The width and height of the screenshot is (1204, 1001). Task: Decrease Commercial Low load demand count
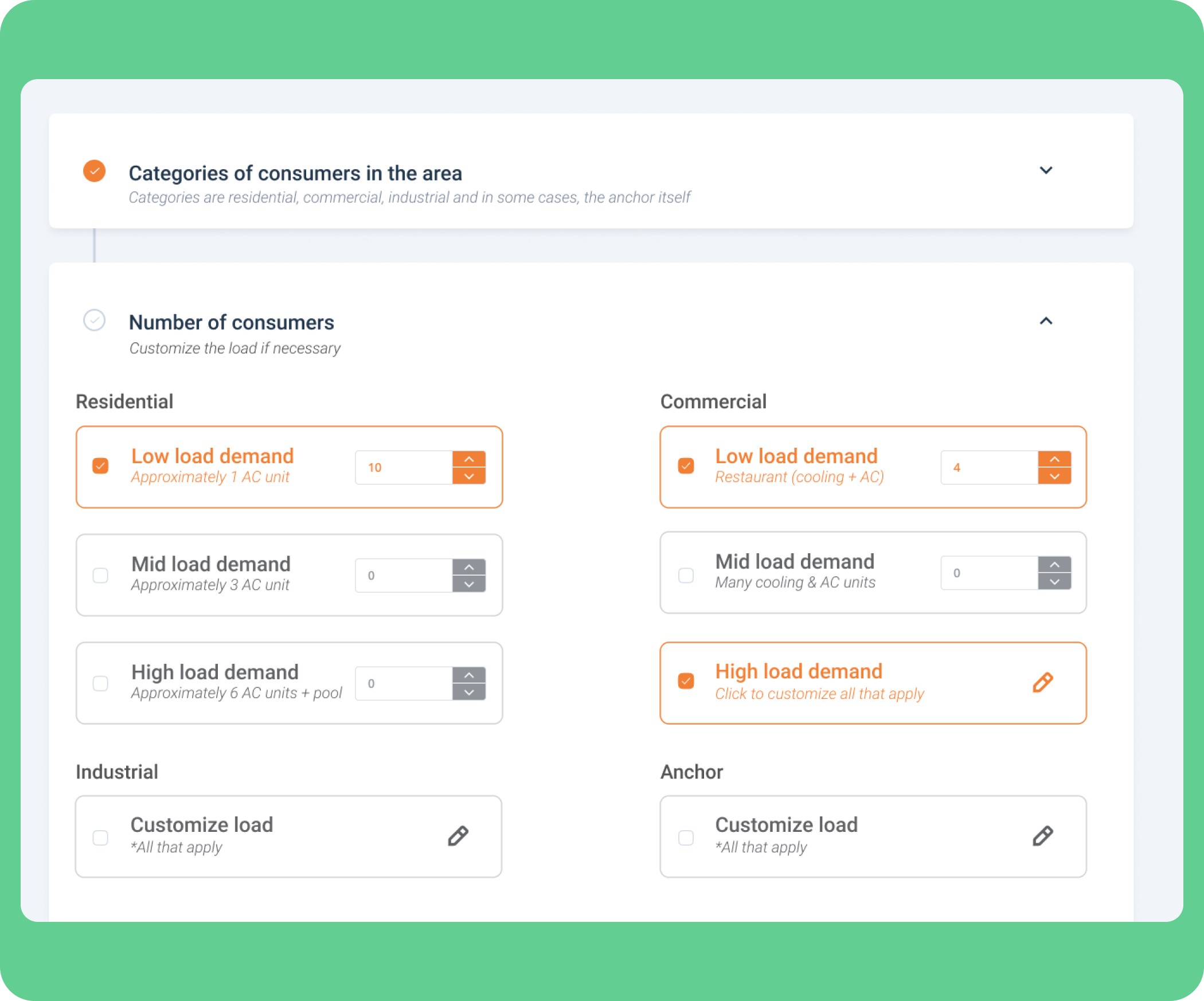click(x=1054, y=476)
